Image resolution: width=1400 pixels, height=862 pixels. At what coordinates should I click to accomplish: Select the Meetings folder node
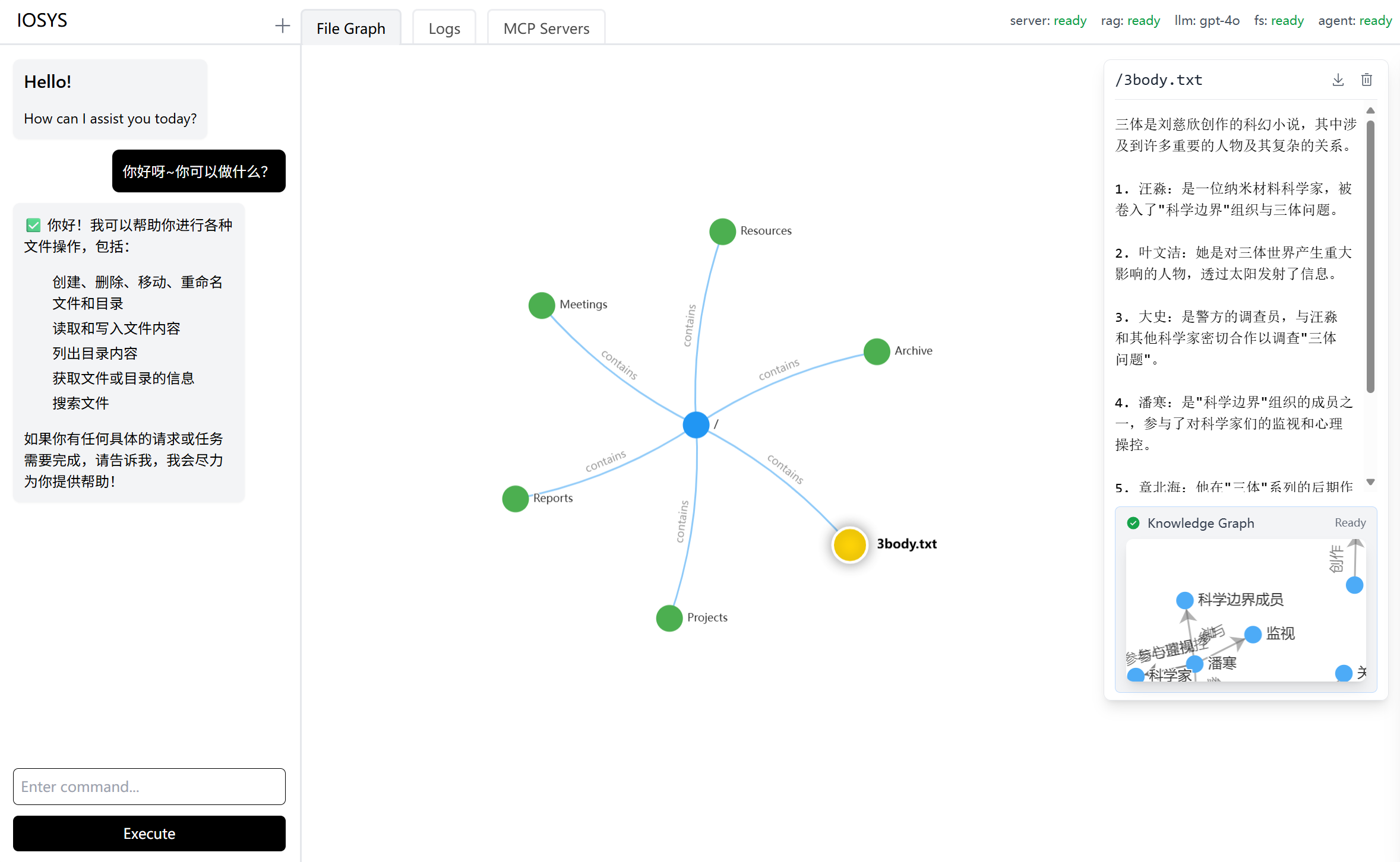pos(542,305)
